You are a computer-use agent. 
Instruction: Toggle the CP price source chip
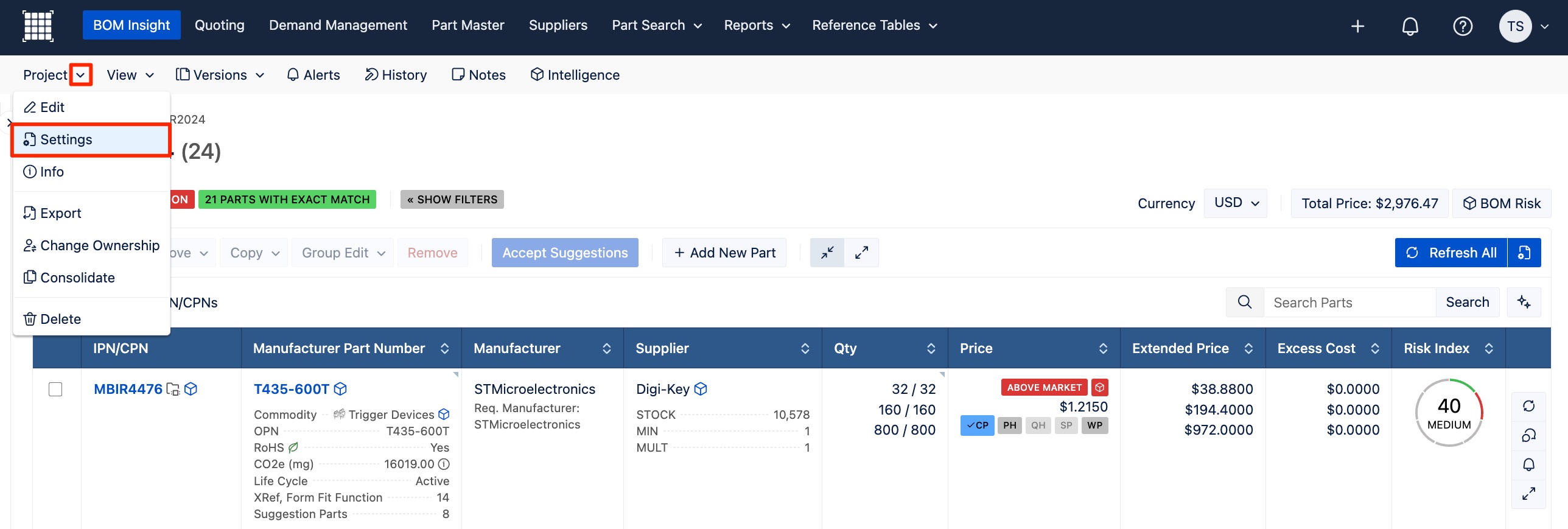click(x=977, y=426)
